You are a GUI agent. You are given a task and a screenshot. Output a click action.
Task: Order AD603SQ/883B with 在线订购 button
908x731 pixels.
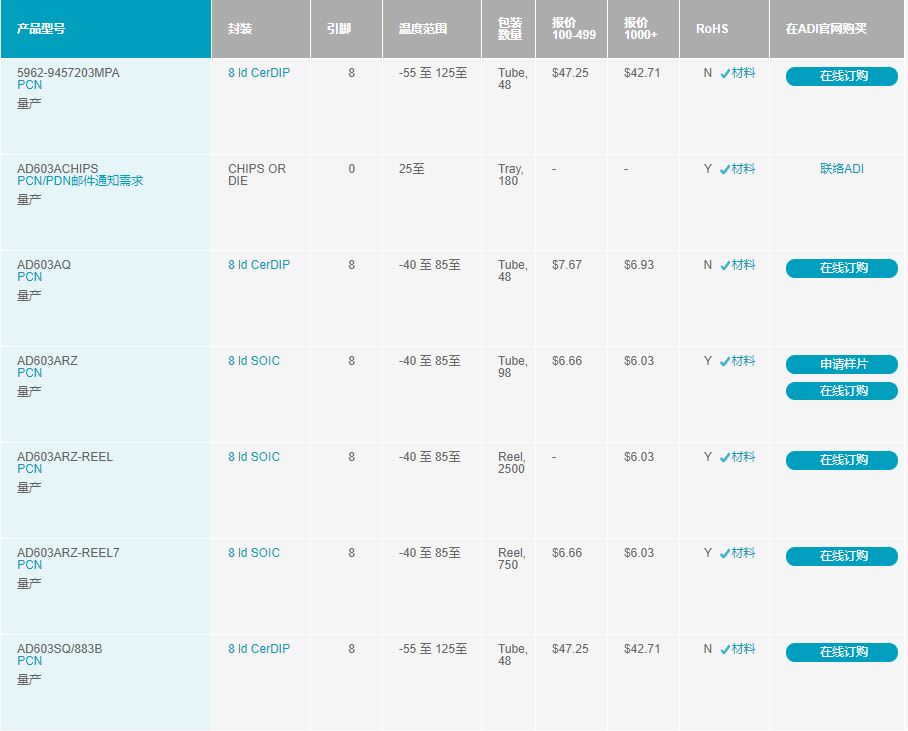tap(842, 652)
